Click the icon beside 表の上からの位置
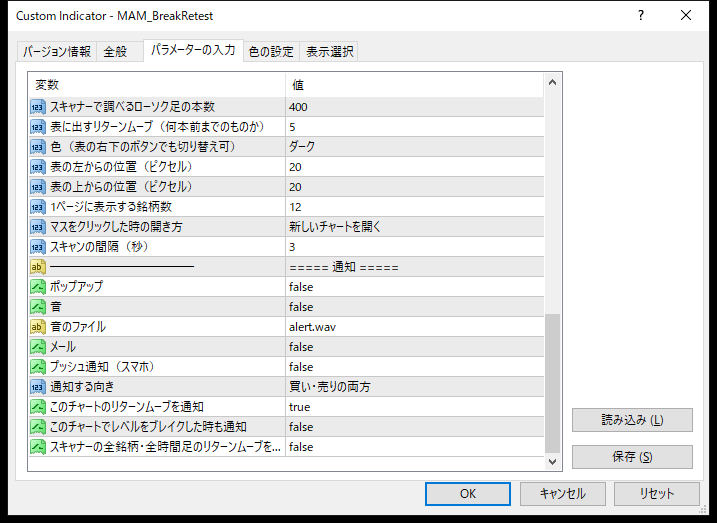 click(38, 187)
